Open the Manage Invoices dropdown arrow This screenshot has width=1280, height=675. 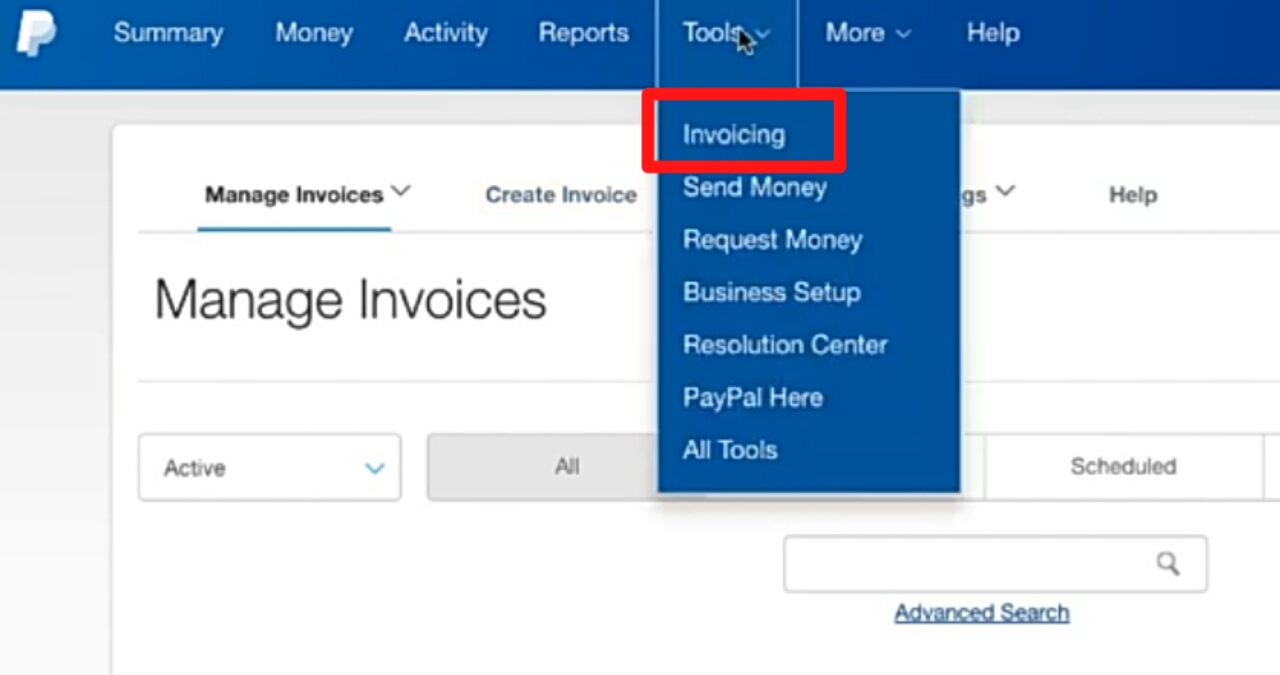pos(402,192)
